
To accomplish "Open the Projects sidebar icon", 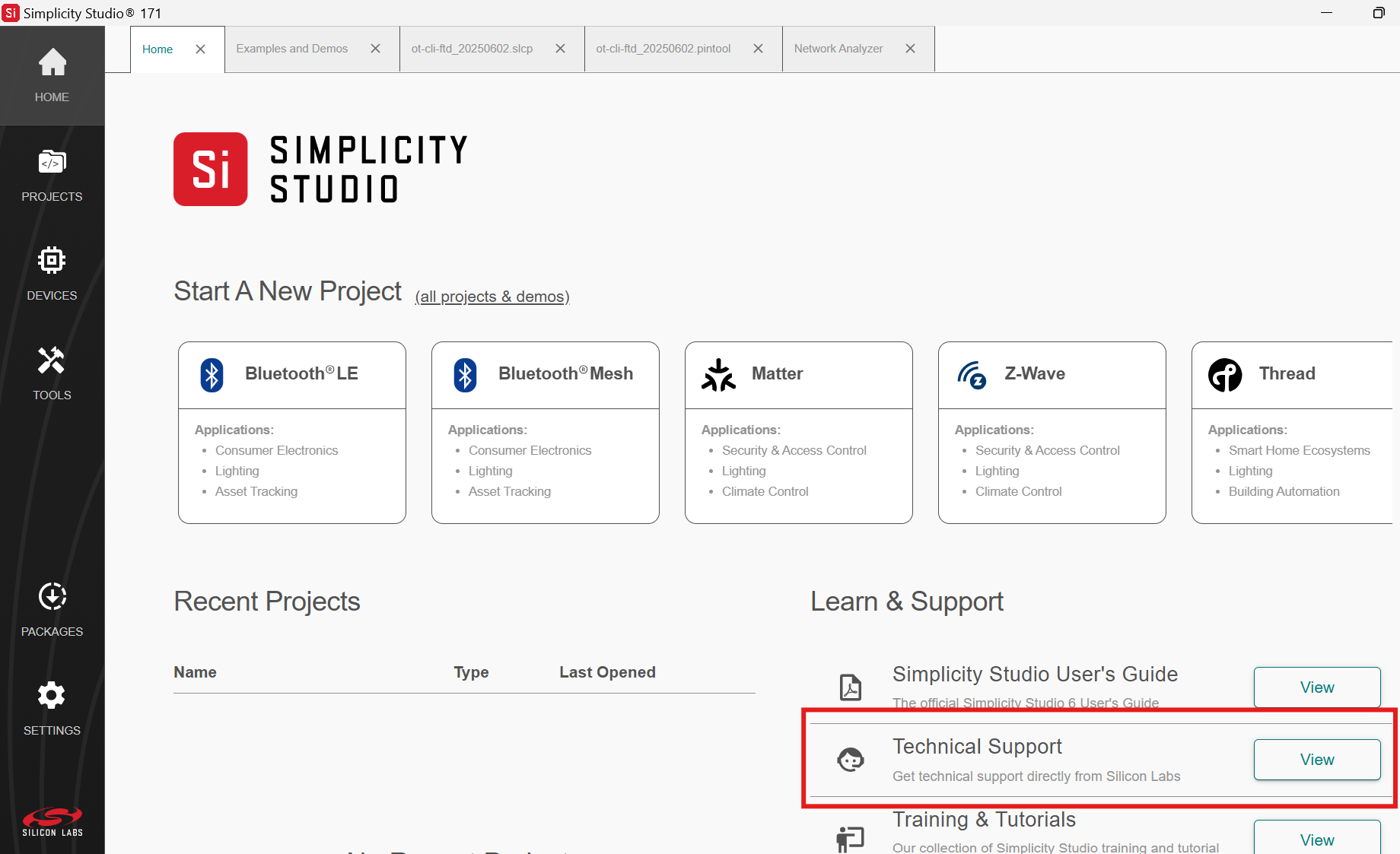I will tap(52, 163).
